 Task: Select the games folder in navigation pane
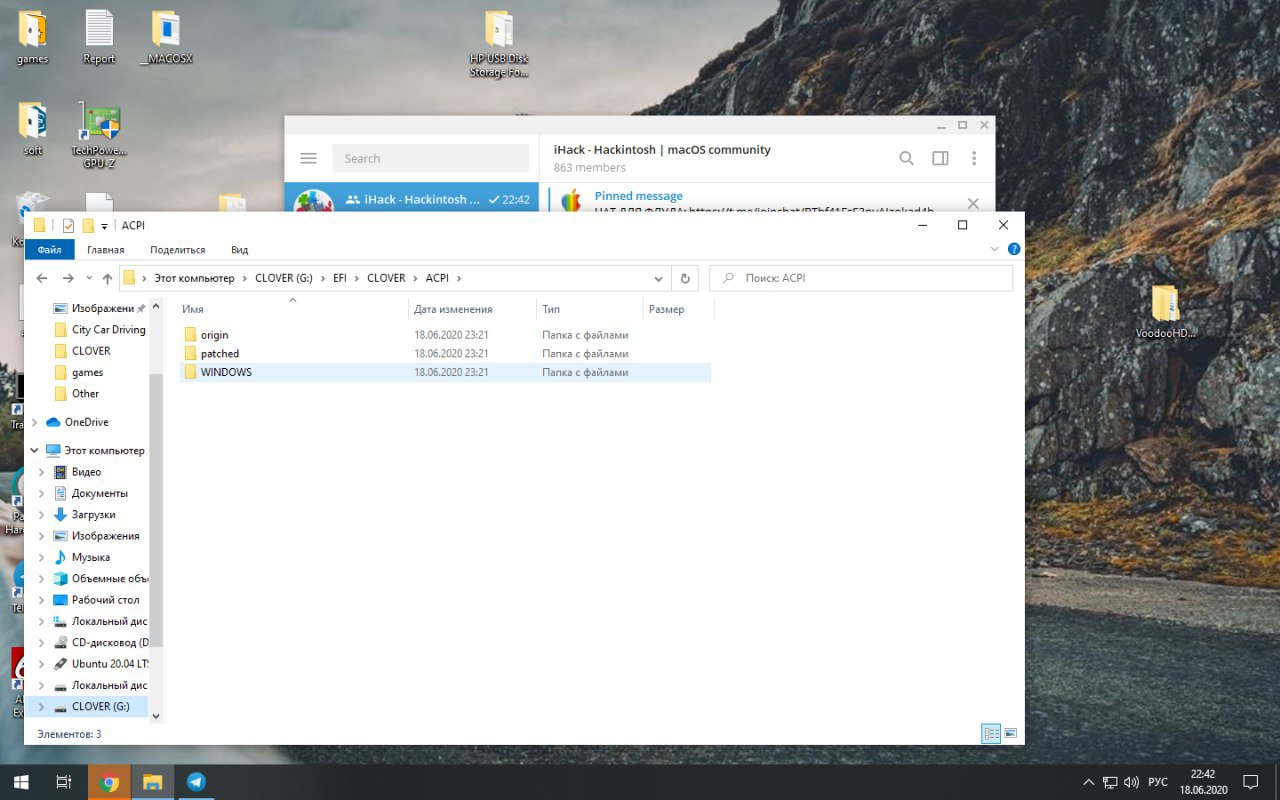(x=87, y=372)
